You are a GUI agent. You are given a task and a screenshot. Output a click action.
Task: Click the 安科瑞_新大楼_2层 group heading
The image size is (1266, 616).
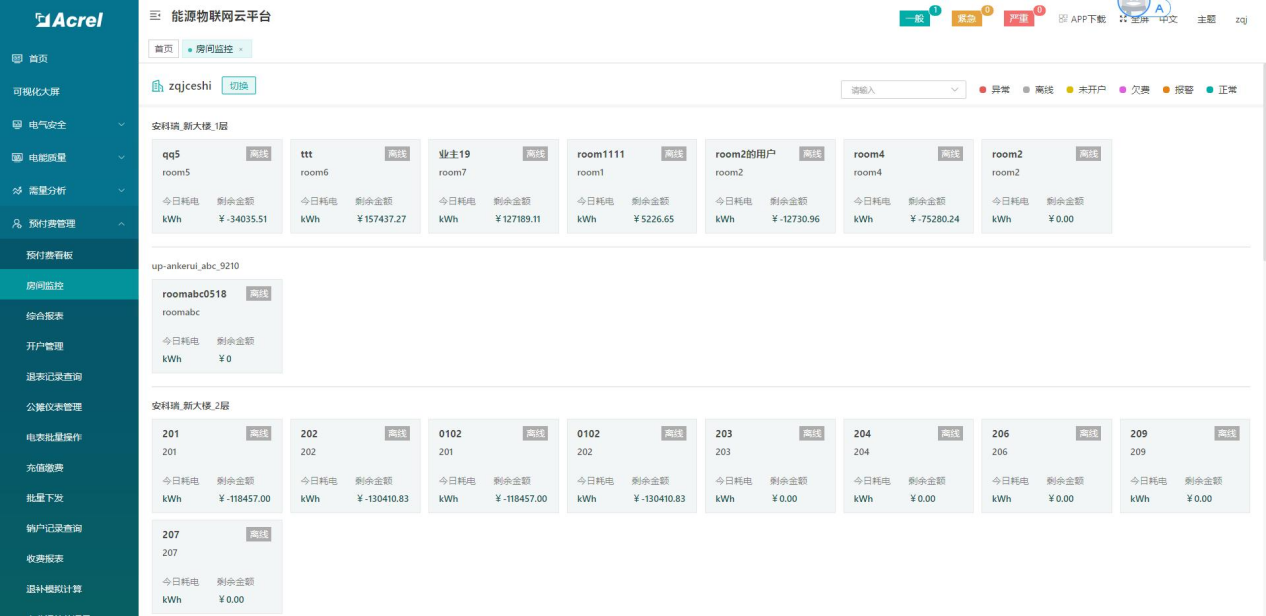pos(190,406)
